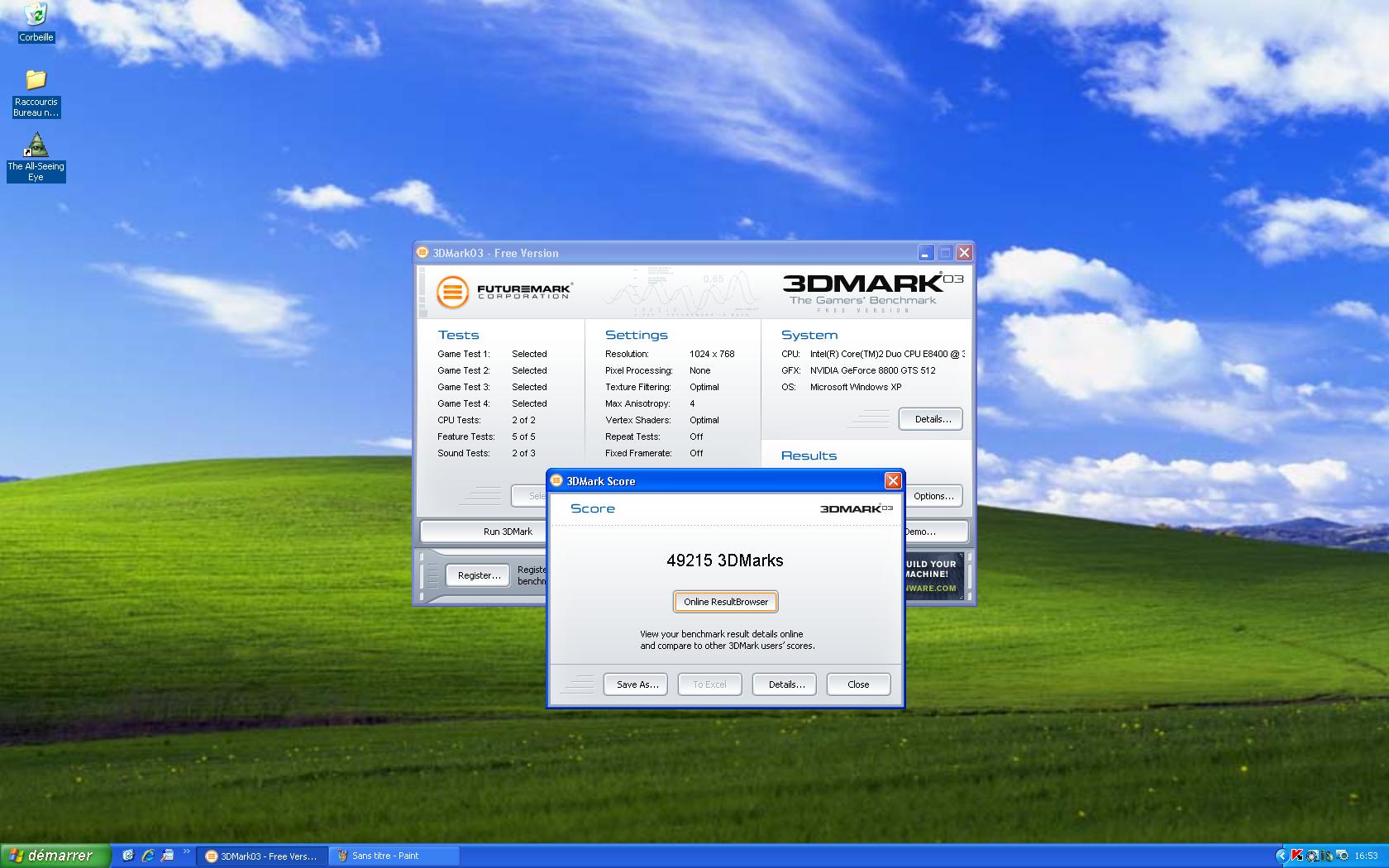Click the Settings section heading
The width and height of the screenshot is (1389, 868).
tap(636, 335)
